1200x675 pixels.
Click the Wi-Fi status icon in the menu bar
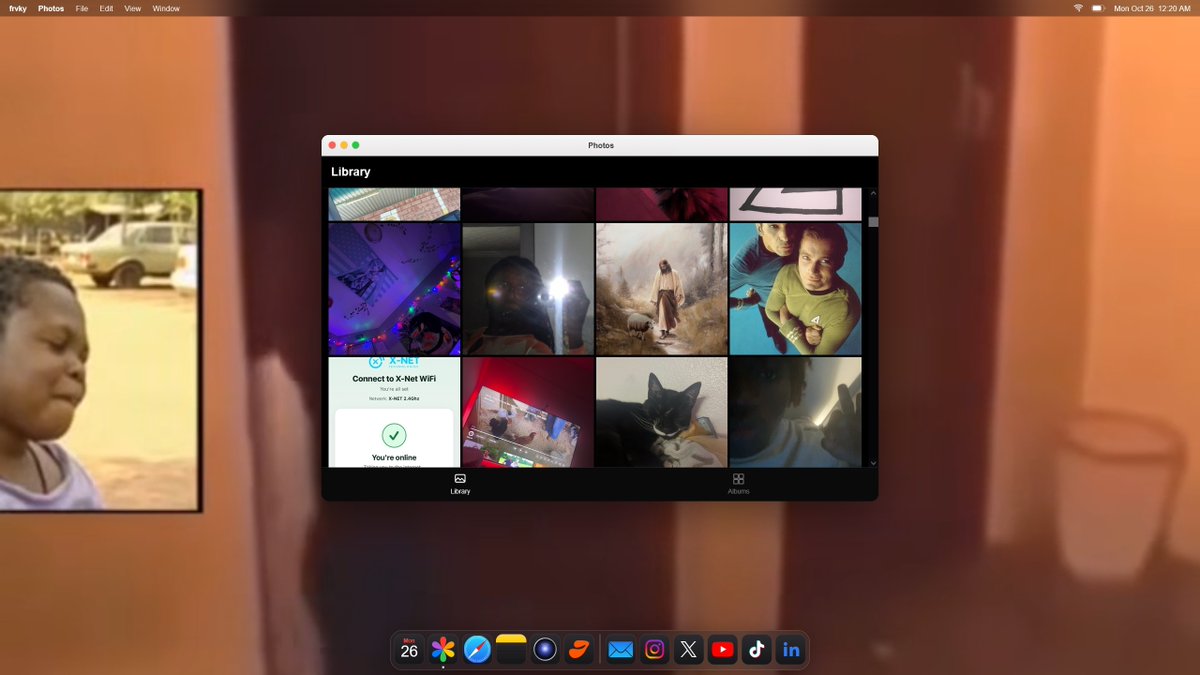point(1079,8)
